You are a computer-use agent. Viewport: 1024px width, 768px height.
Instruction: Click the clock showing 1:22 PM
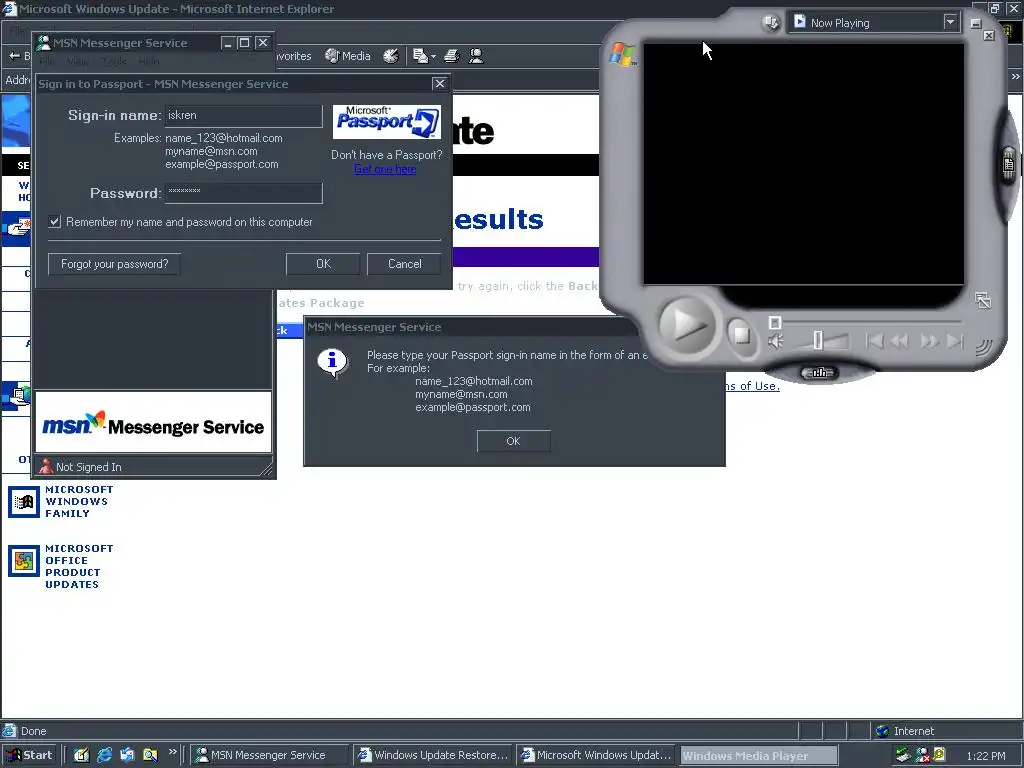point(985,756)
